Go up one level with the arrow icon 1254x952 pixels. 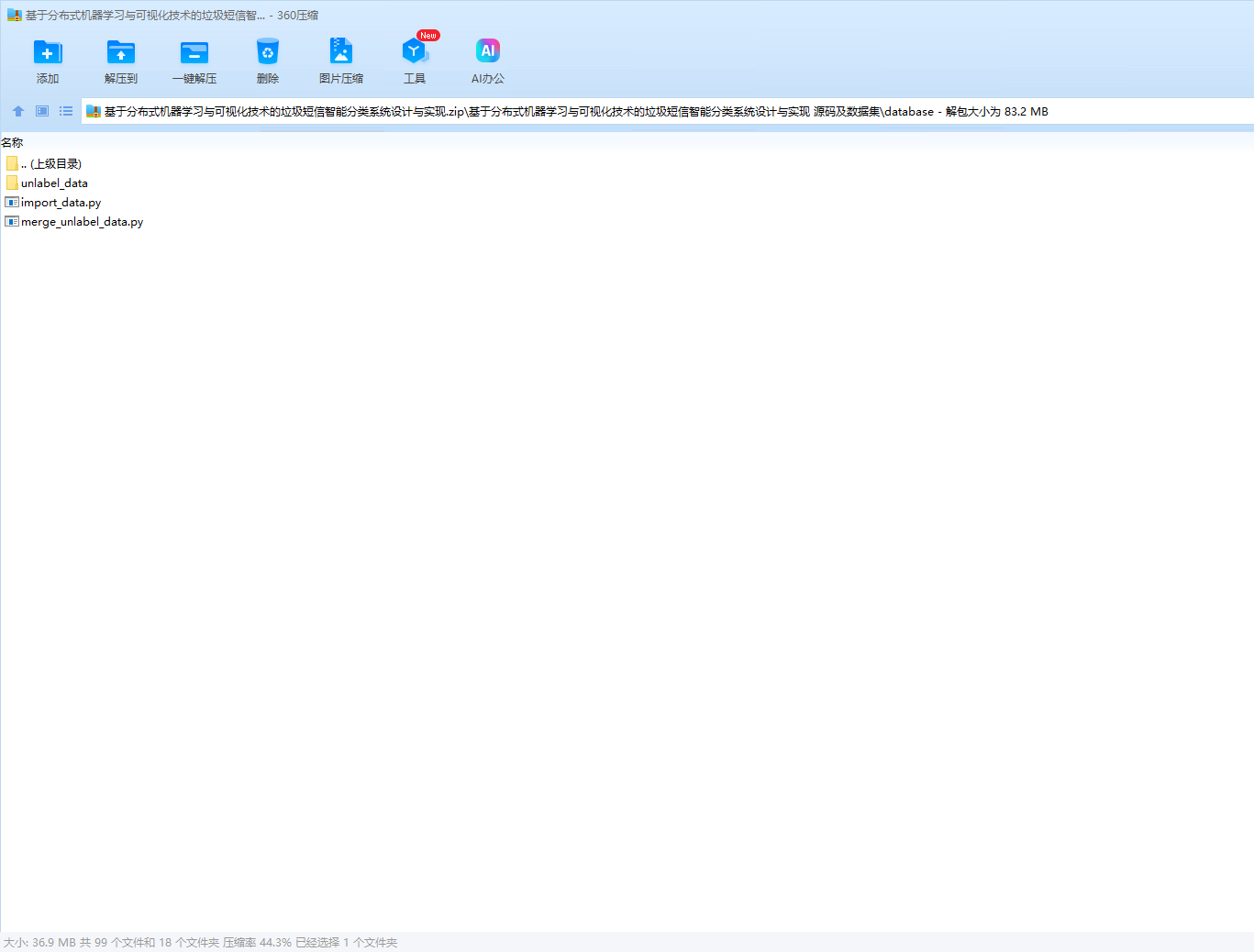point(18,111)
